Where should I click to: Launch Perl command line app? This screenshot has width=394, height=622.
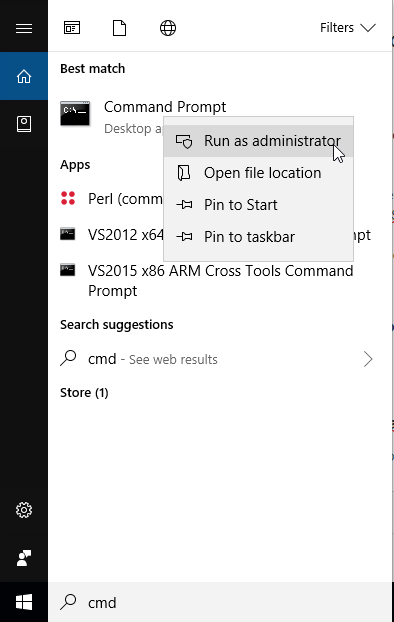tap(111, 199)
